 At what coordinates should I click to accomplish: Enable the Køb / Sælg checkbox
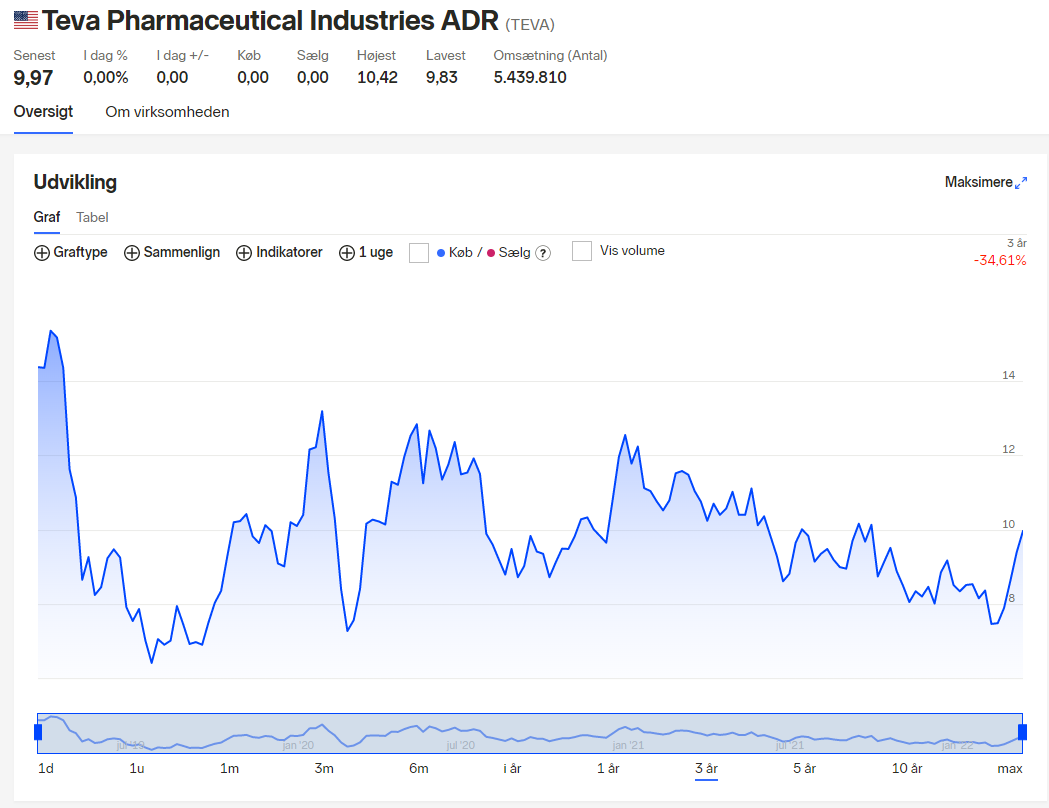(x=419, y=253)
